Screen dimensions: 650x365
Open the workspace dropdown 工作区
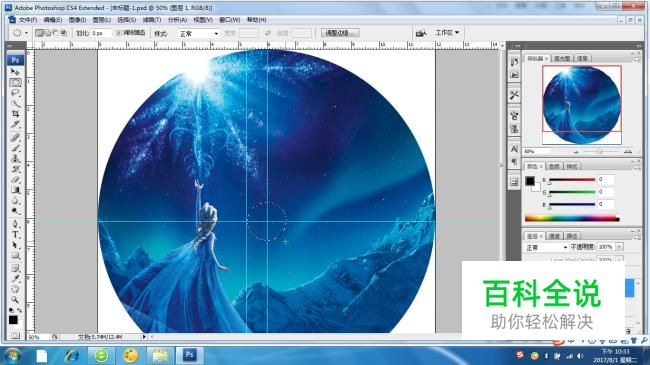tap(447, 32)
